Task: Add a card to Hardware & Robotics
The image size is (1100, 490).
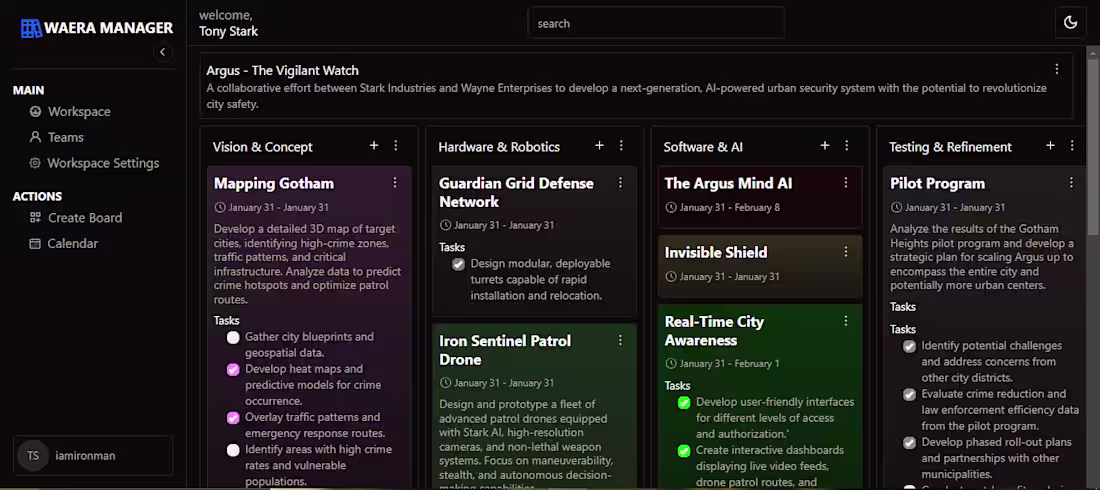Action: click(599, 145)
